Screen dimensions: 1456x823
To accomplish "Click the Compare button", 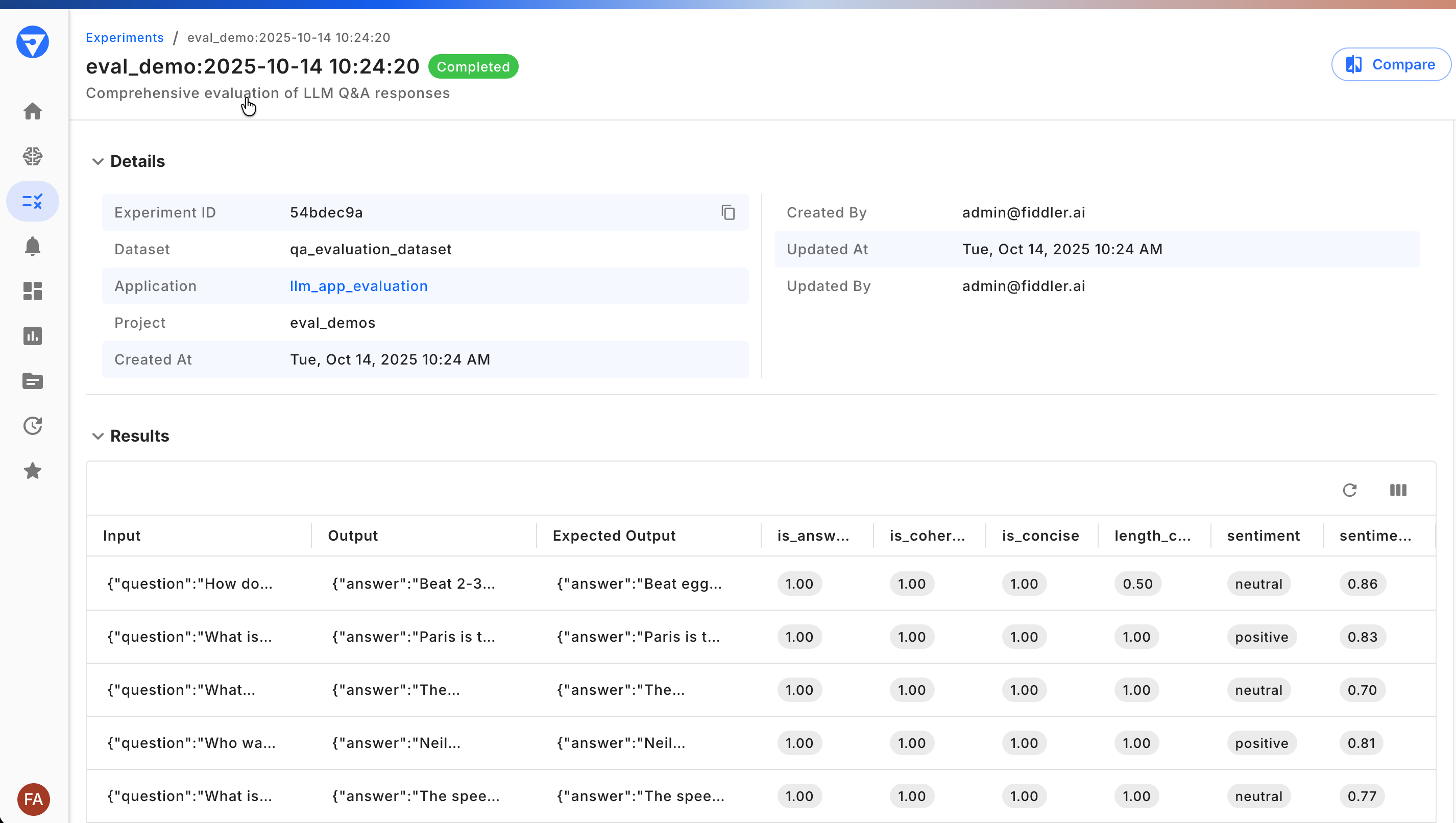I will pyautogui.click(x=1391, y=64).
